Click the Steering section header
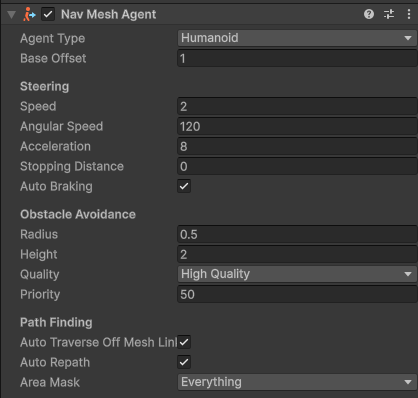This screenshot has width=418, height=398. pyautogui.click(x=45, y=86)
